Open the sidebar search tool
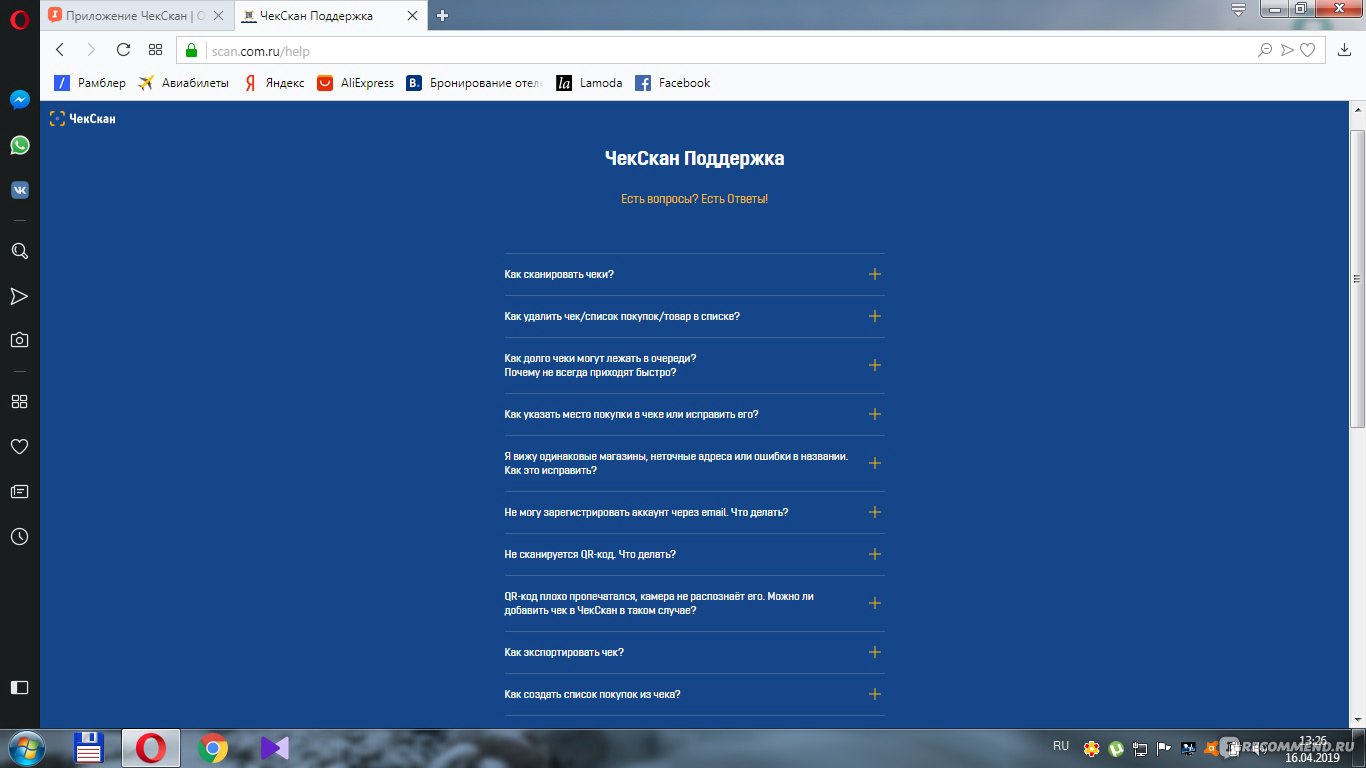The height and width of the screenshot is (768, 1366). 19,251
